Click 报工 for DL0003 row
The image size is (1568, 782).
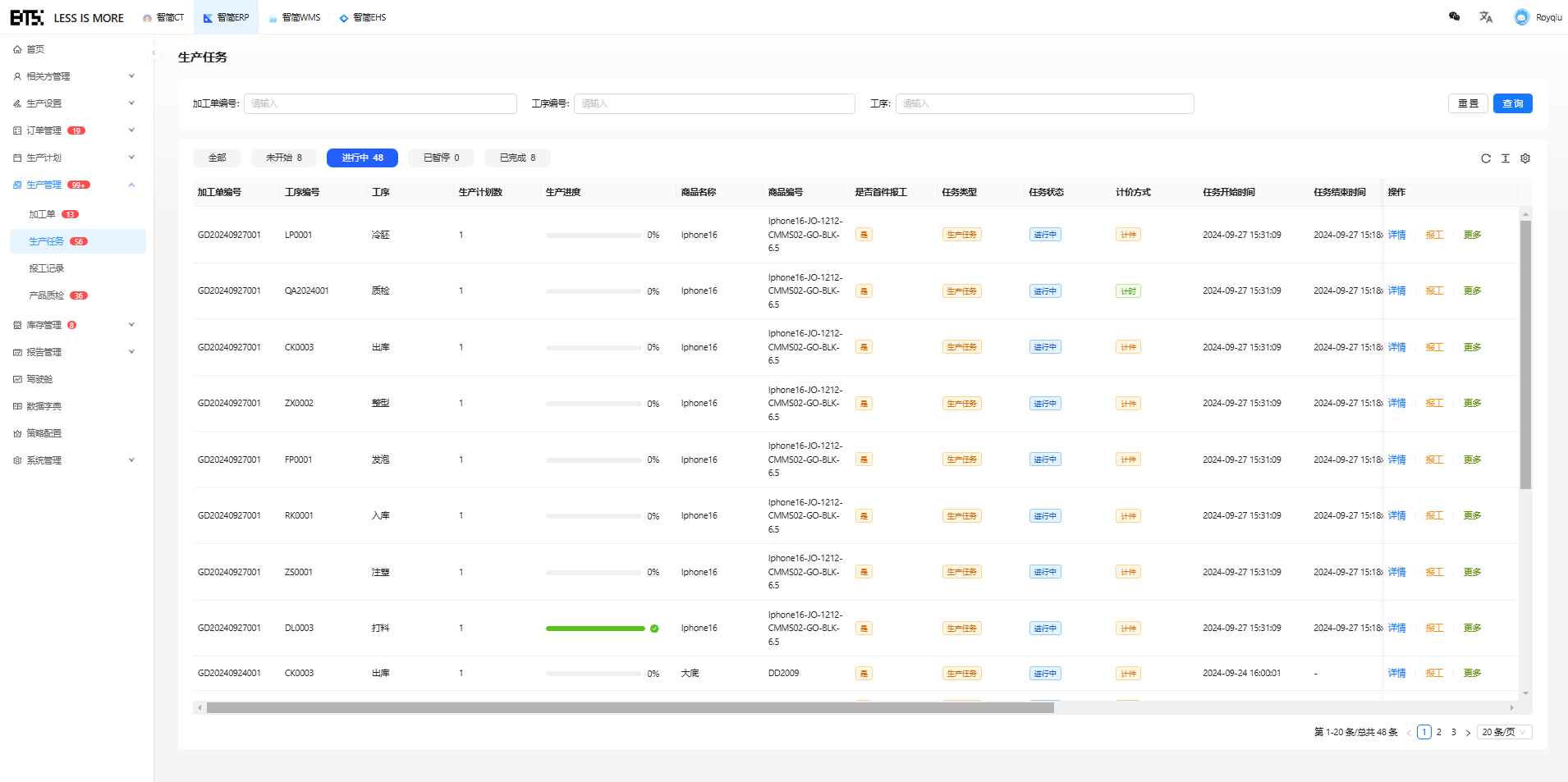pyautogui.click(x=1434, y=628)
